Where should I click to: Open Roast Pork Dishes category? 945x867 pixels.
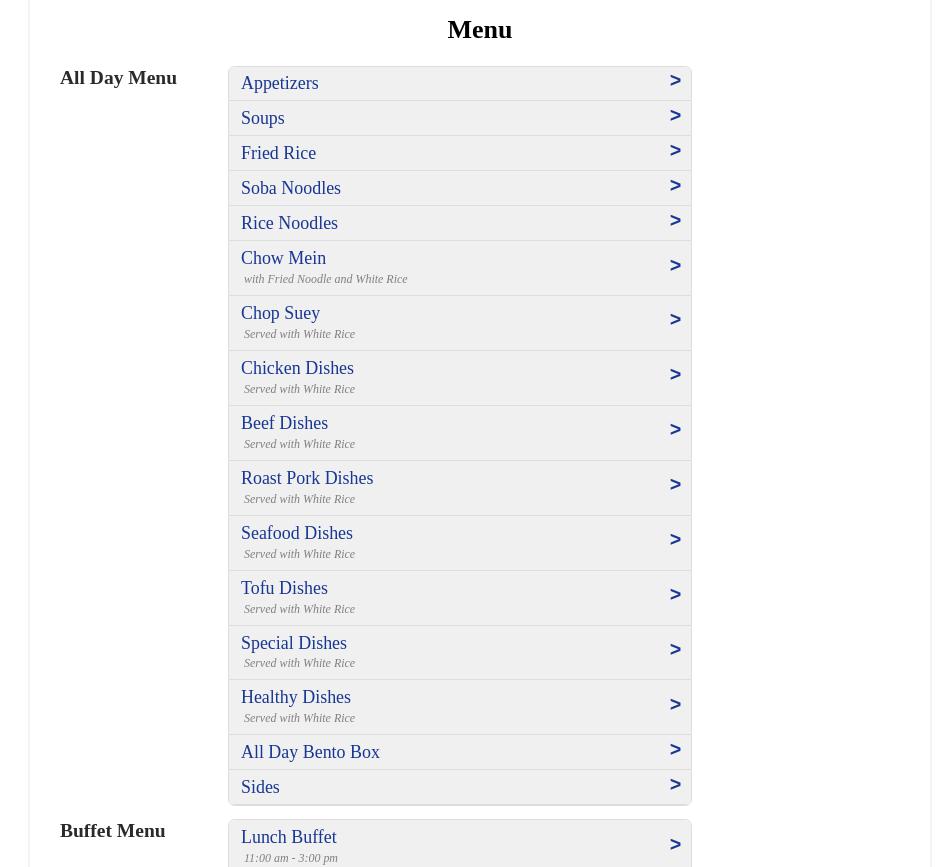[x=307, y=479]
